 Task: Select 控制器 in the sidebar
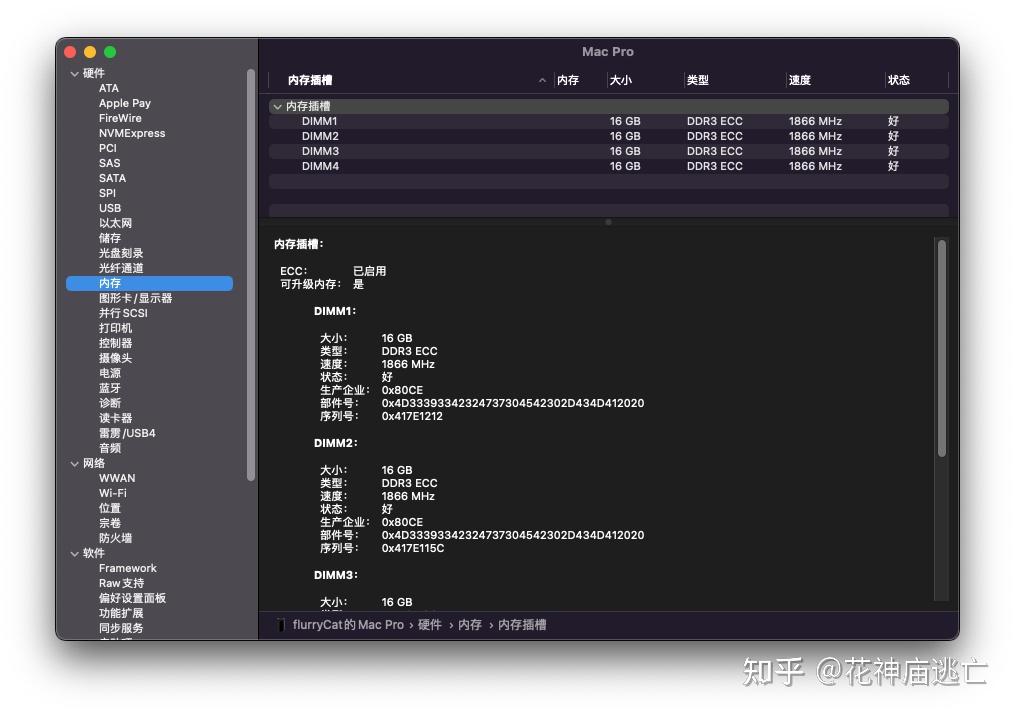115,343
